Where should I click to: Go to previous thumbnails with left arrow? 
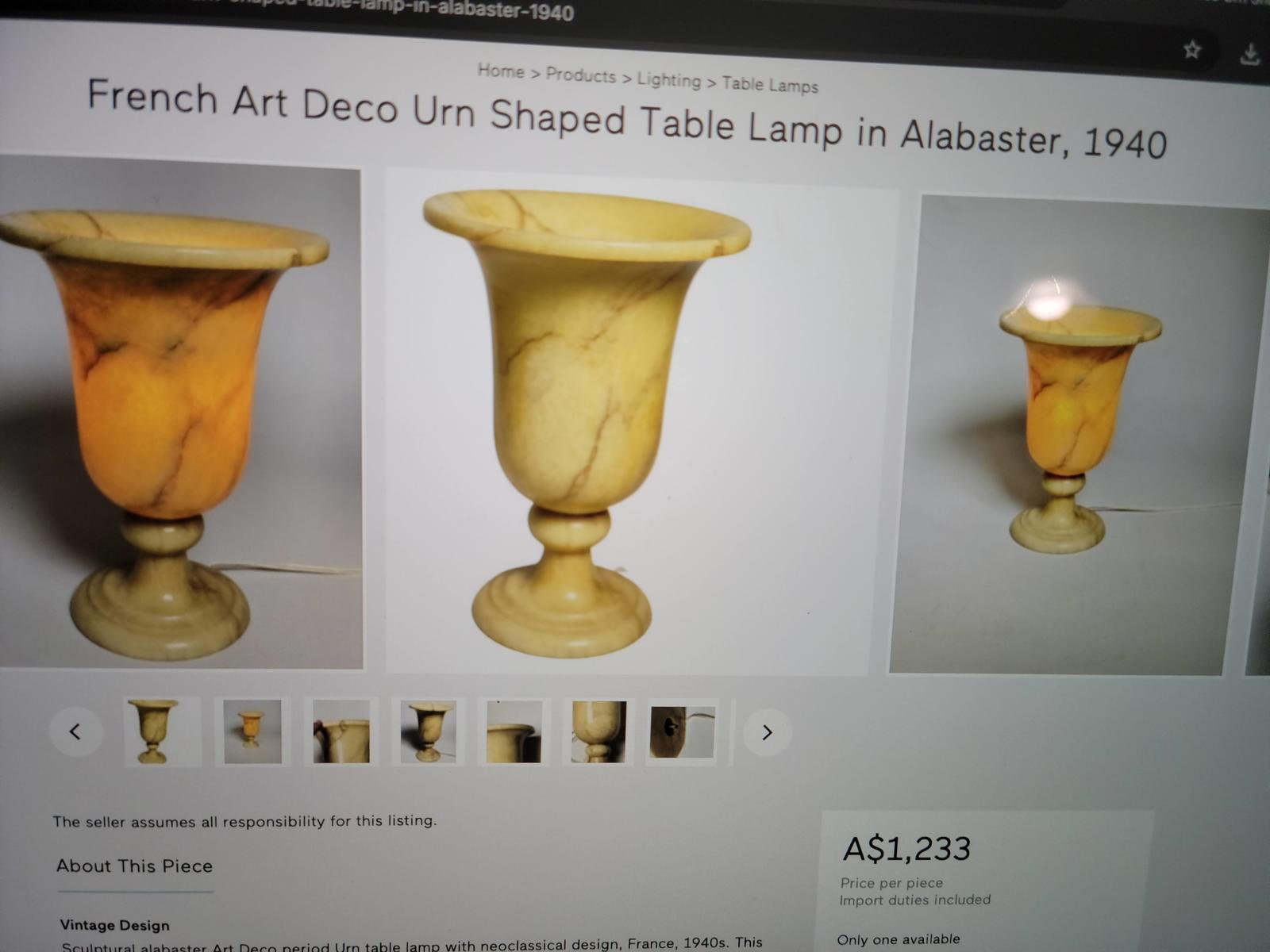(x=76, y=731)
